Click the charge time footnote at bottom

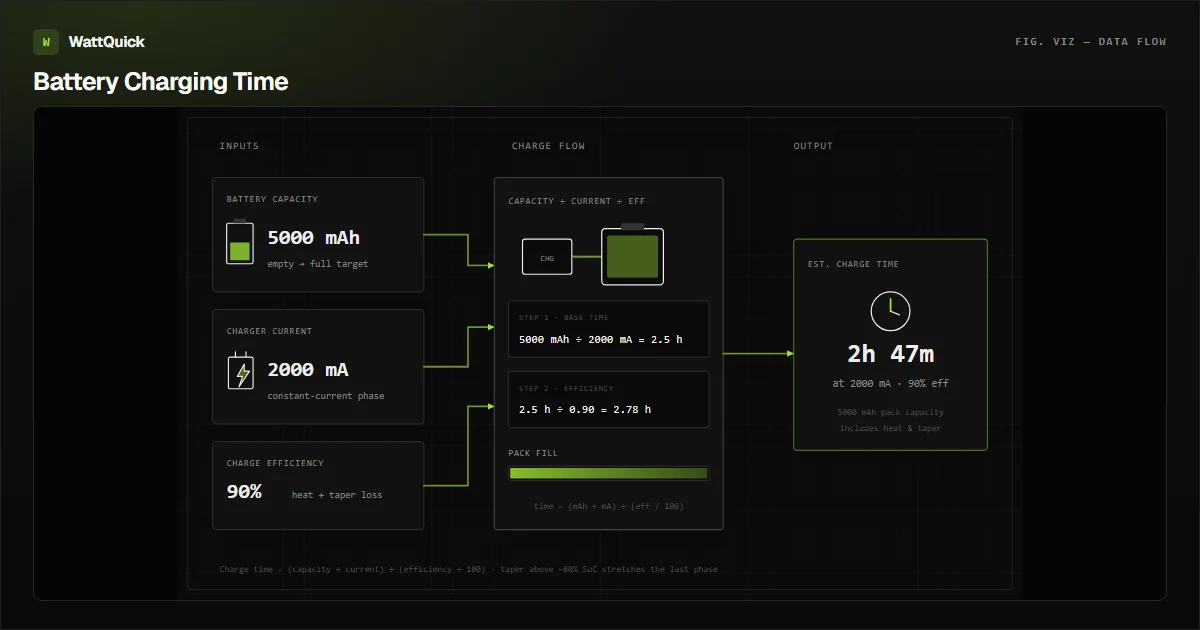468,569
